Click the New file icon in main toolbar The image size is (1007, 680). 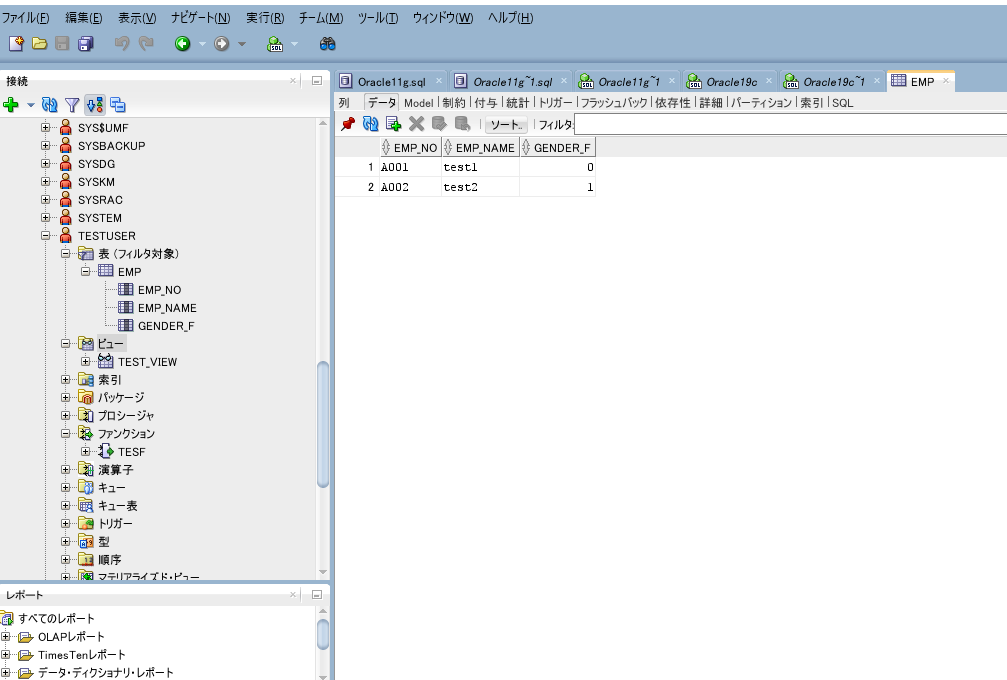16,44
